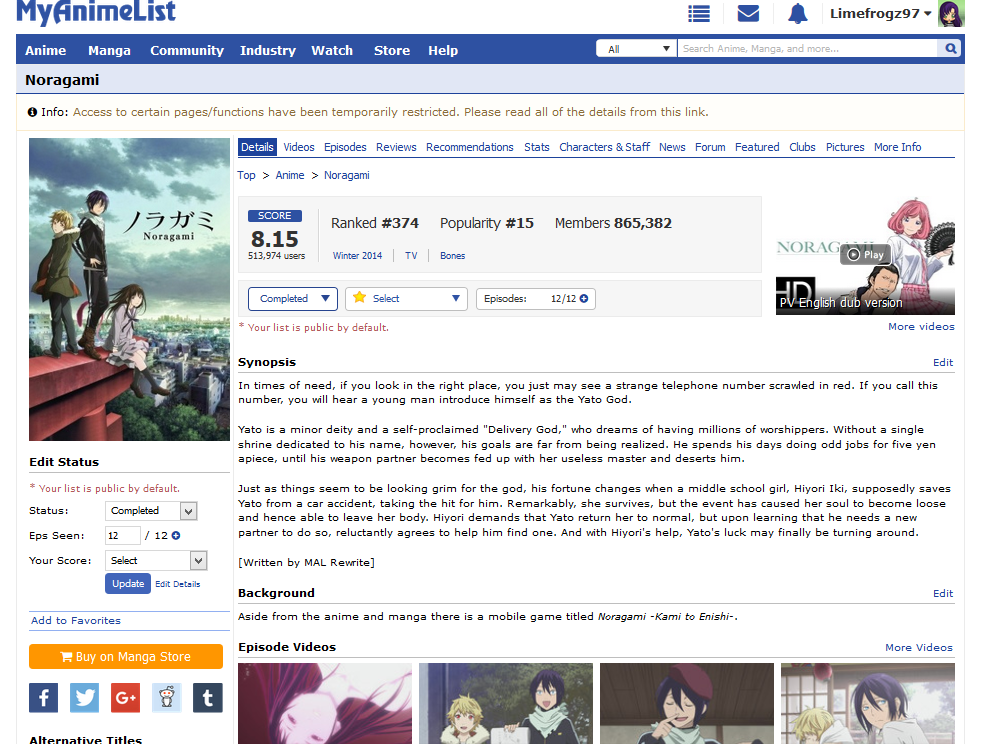Open messages envelope icon
The width and height of the screenshot is (983, 744).
[x=748, y=14]
